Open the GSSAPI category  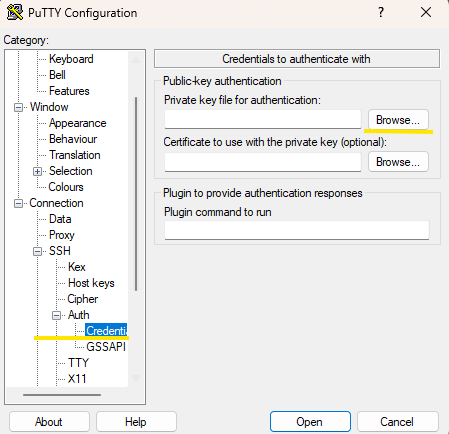(106, 347)
